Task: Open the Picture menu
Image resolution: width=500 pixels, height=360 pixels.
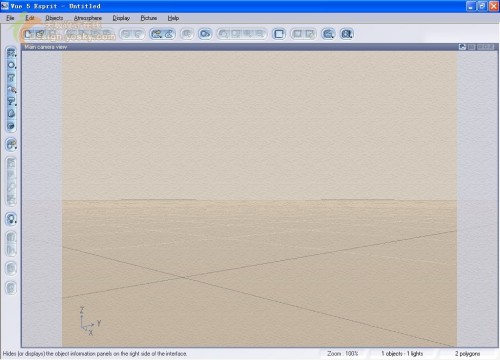Action: pyautogui.click(x=149, y=18)
